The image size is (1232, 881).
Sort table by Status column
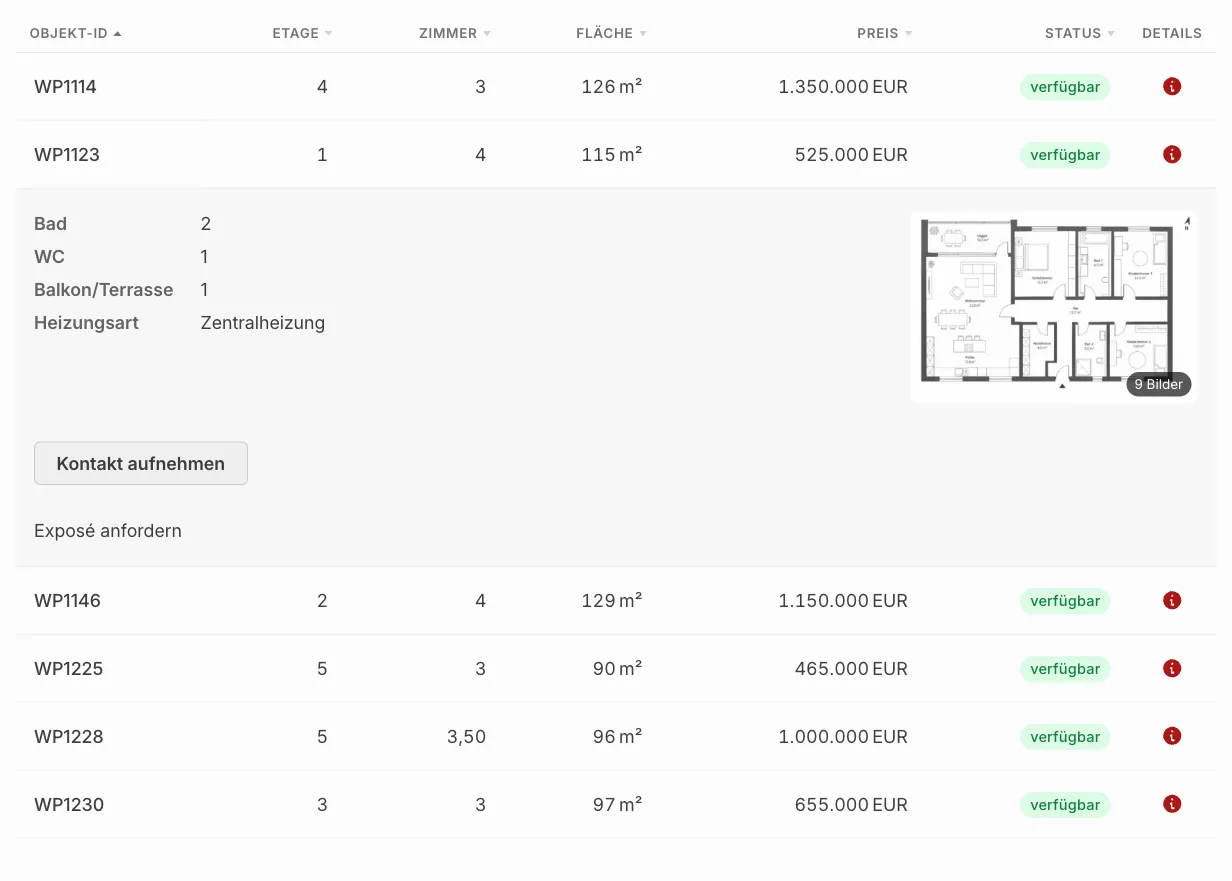[1080, 33]
